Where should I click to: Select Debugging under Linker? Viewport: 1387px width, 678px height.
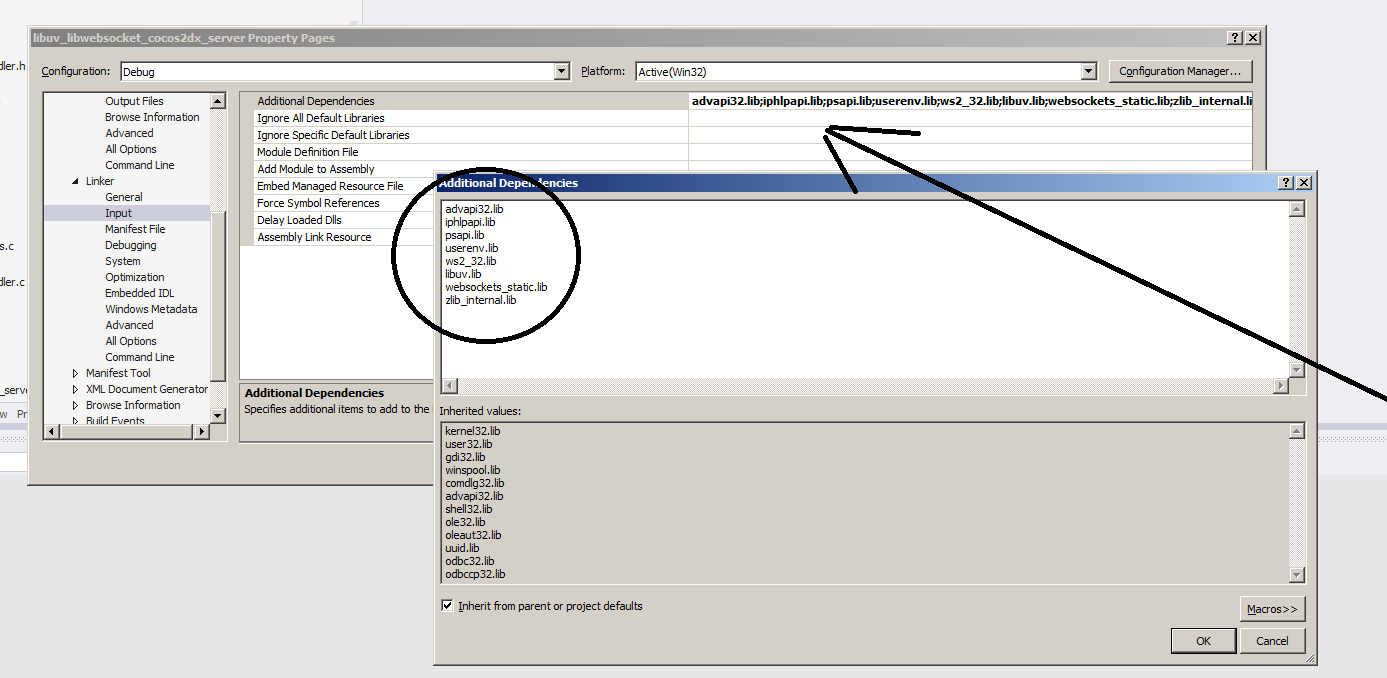click(130, 244)
